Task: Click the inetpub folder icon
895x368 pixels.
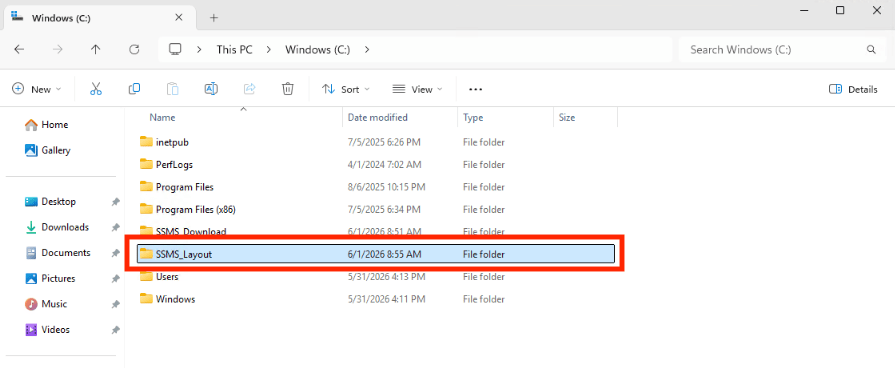Action: [147, 141]
